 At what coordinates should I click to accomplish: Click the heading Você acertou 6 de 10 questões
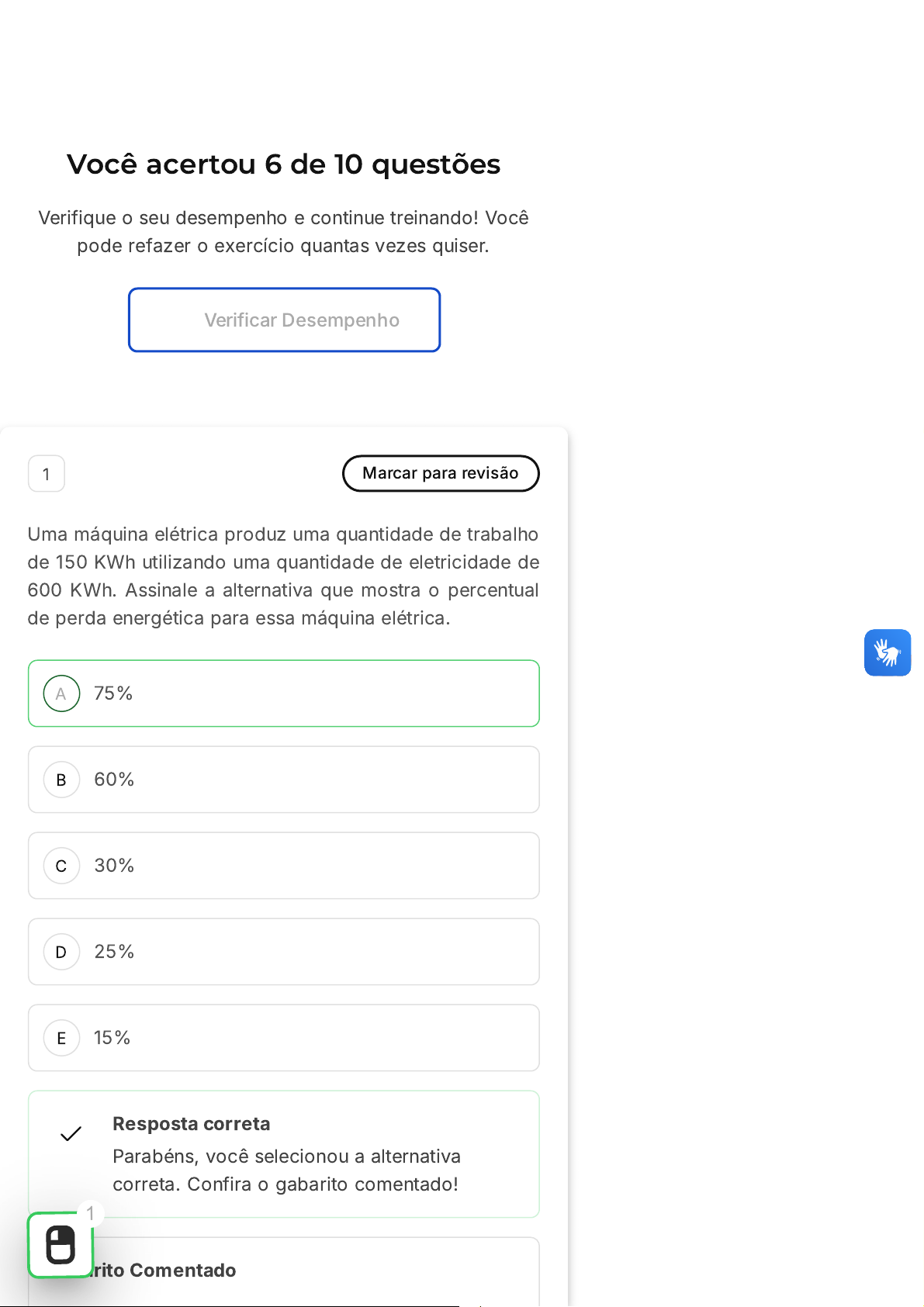[x=283, y=164]
